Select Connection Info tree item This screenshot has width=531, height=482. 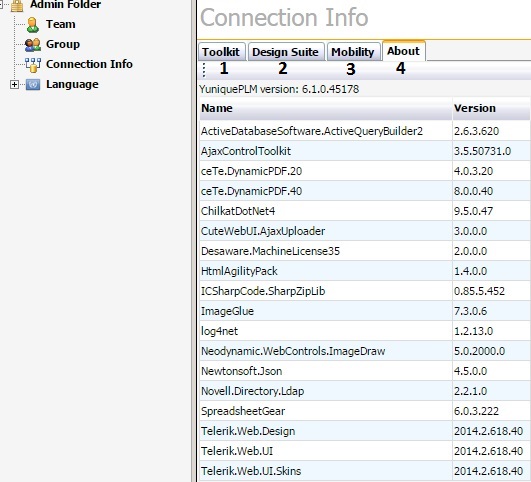click(x=89, y=64)
